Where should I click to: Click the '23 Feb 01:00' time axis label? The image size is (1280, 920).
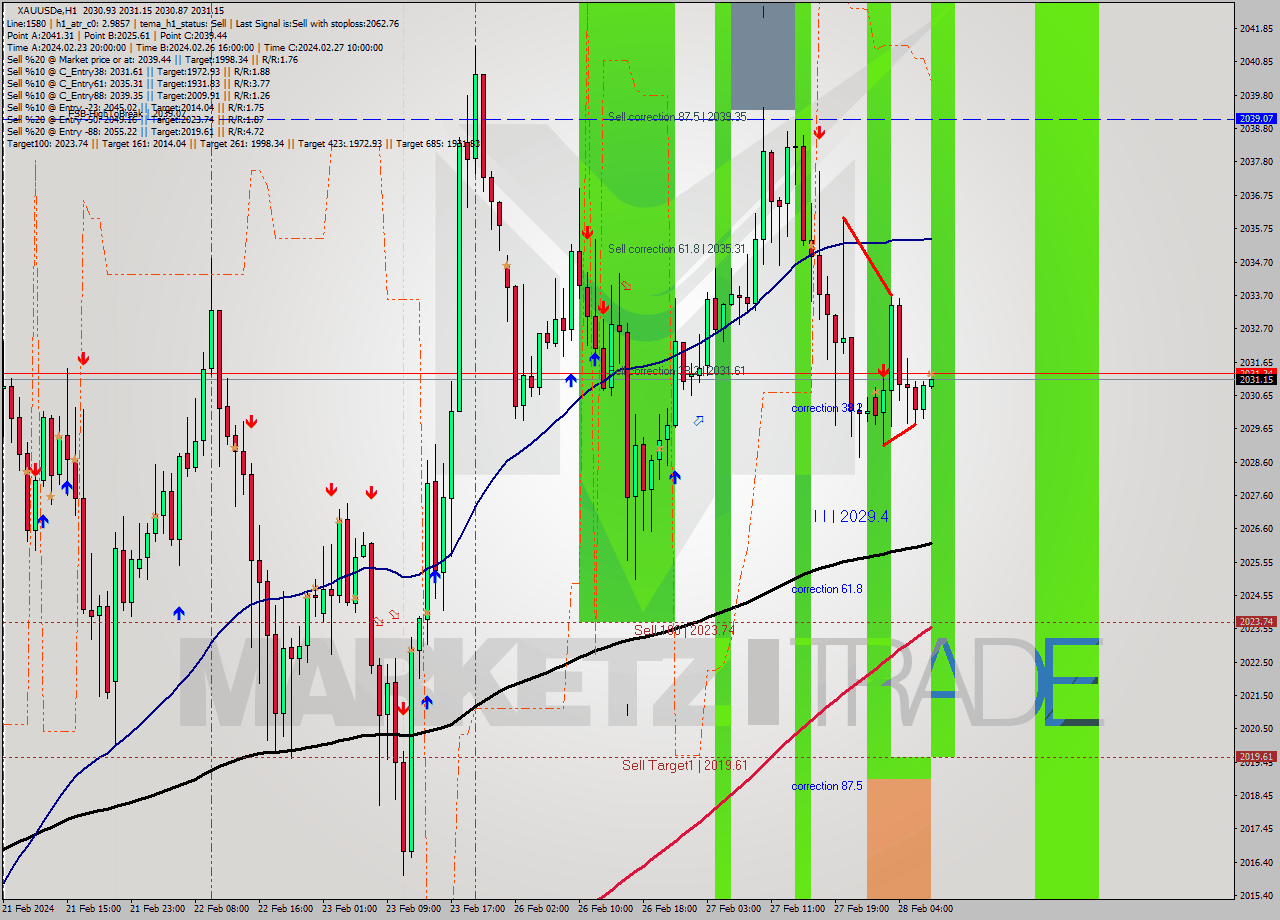click(x=349, y=909)
